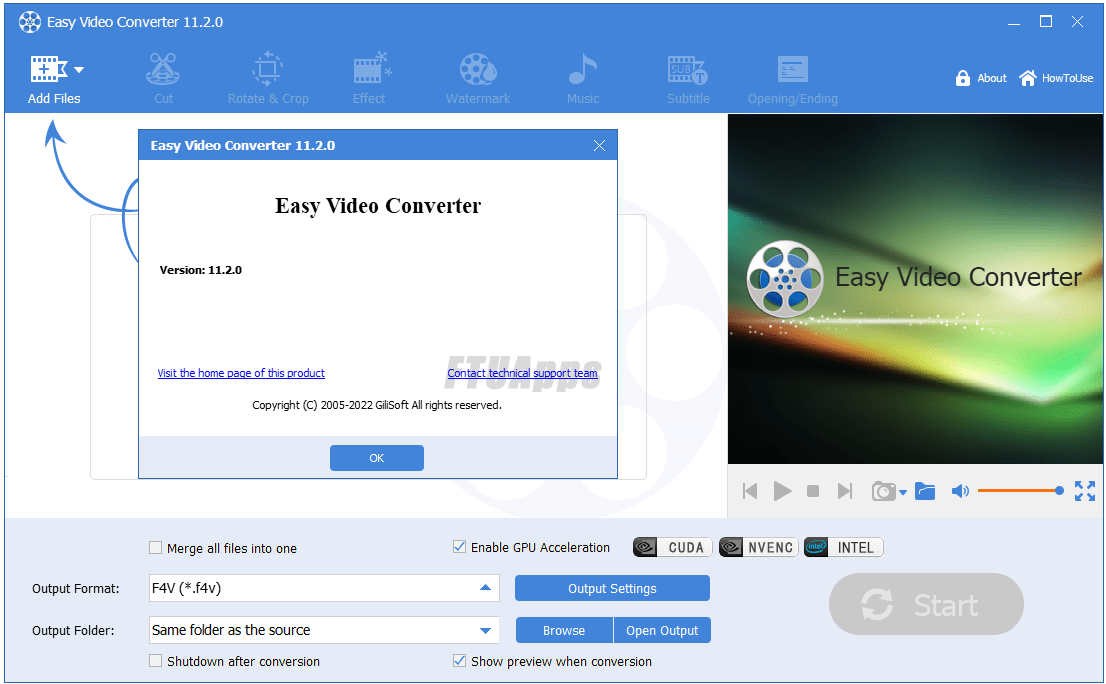Image resolution: width=1106 pixels, height=684 pixels.
Task: Click the Easy Video Converter title bar logo
Action: tap(30, 22)
